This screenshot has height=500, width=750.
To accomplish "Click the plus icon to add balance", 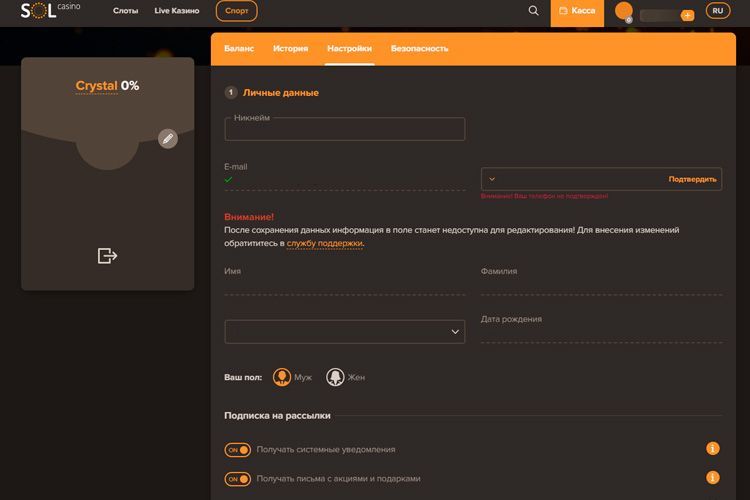I will tap(687, 15).
